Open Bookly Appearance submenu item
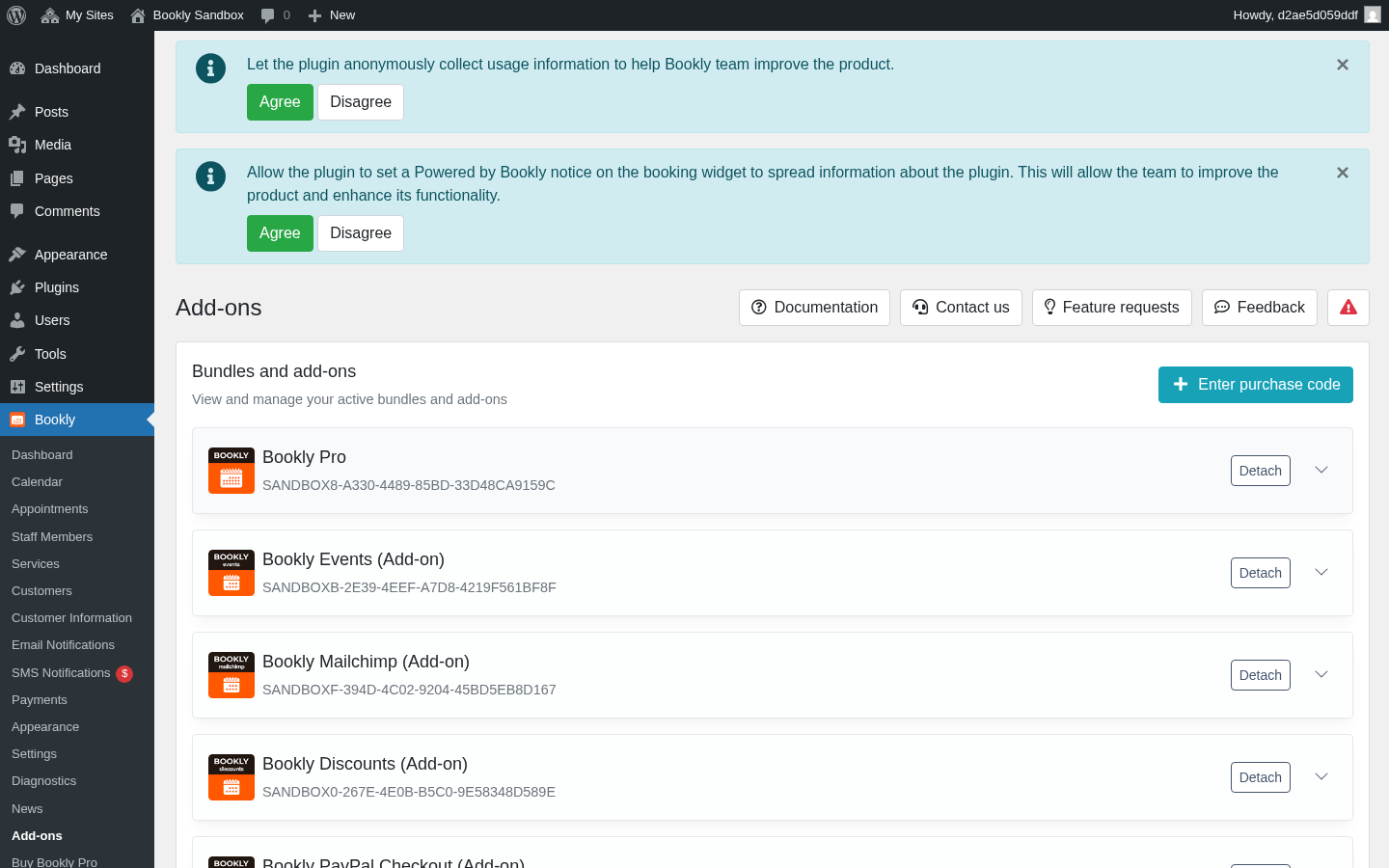The width and height of the screenshot is (1389, 868). [x=45, y=727]
